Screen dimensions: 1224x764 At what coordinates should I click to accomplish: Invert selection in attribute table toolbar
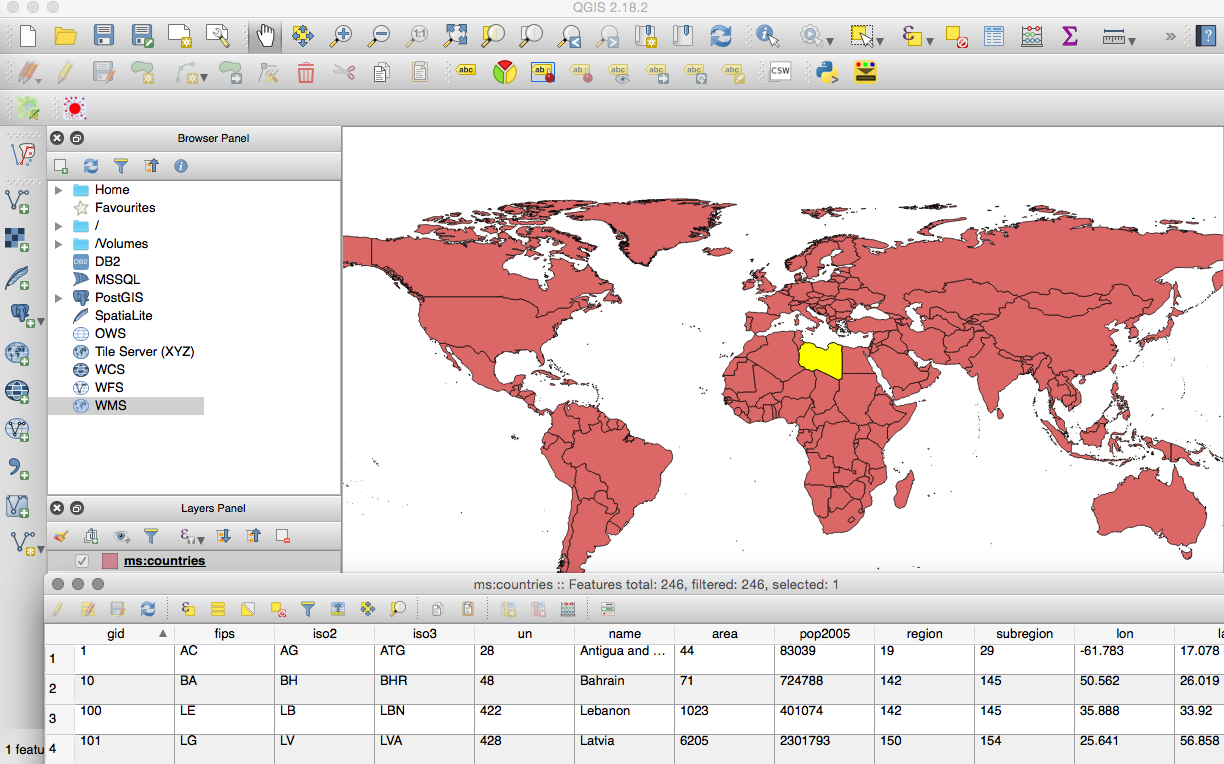(x=249, y=608)
